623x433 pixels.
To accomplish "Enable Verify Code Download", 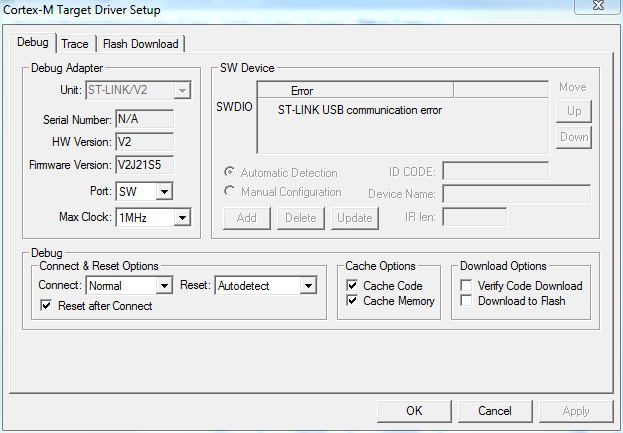I will point(467,285).
